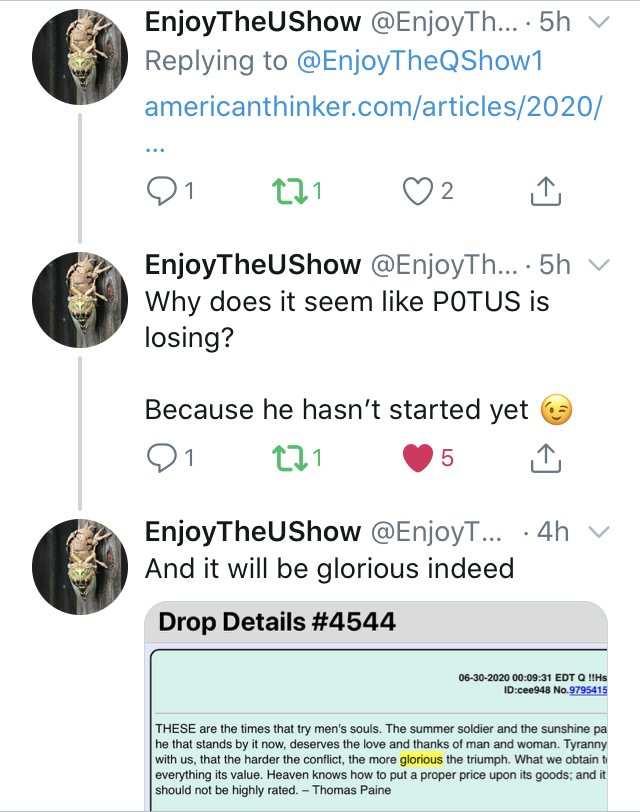Viewport: 640px width, 812px height.
Task: Undo retweet on the POTUS losing tweet
Action: 289,458
